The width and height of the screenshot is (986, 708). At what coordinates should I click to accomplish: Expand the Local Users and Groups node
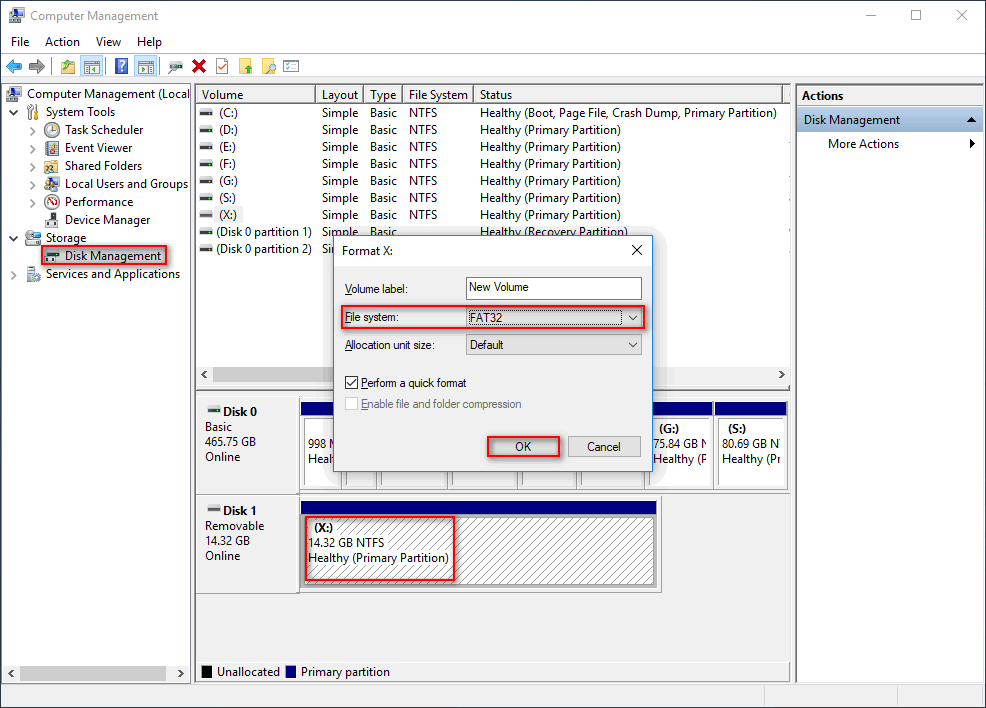tap(33, 185)
